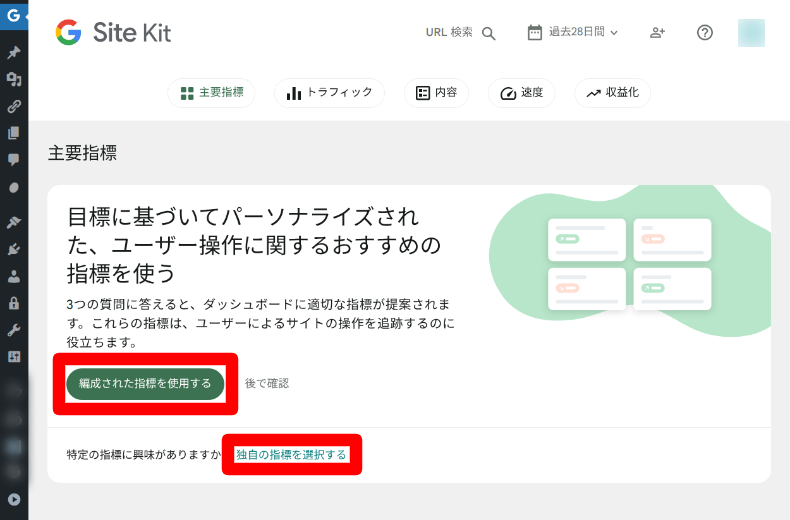This screenshot has width=790, height=520.
Task: Switch to the 速度 tab
Action: pos(521,93)
